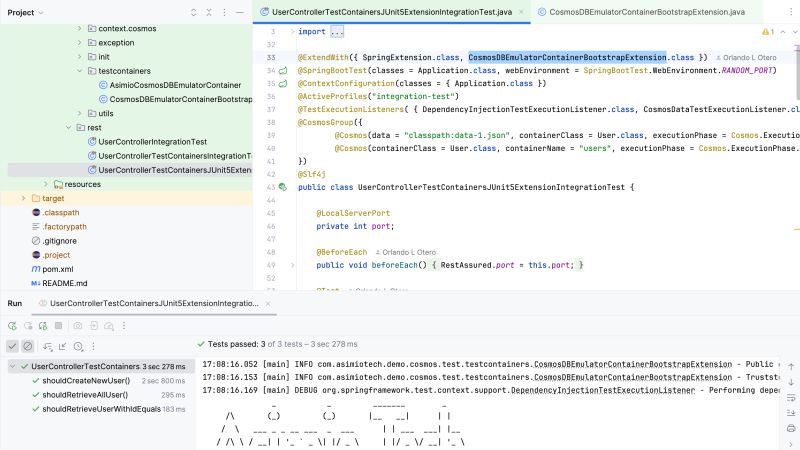This screenshot has width=800, height=450.
Task: Click the Run tool window label
Action: pyautogui.click(x=15, y=303)
